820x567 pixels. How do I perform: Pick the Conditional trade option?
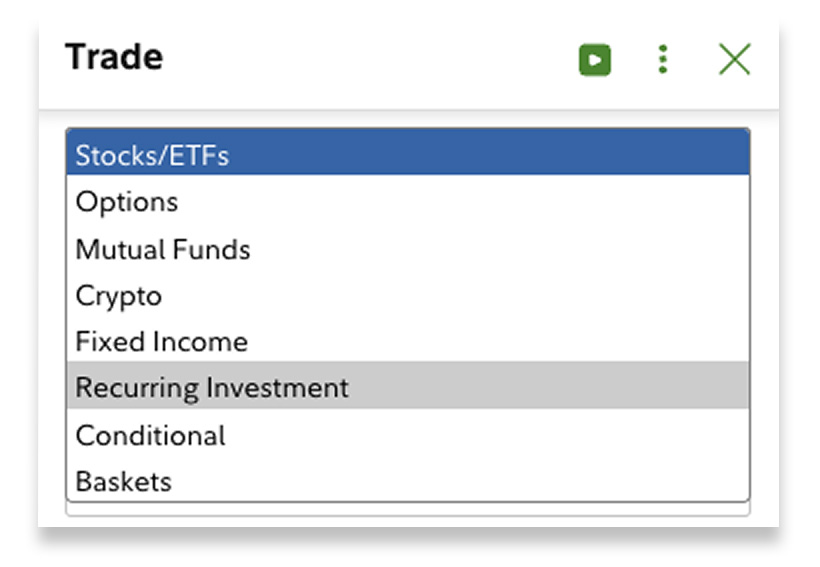[407, 435]
